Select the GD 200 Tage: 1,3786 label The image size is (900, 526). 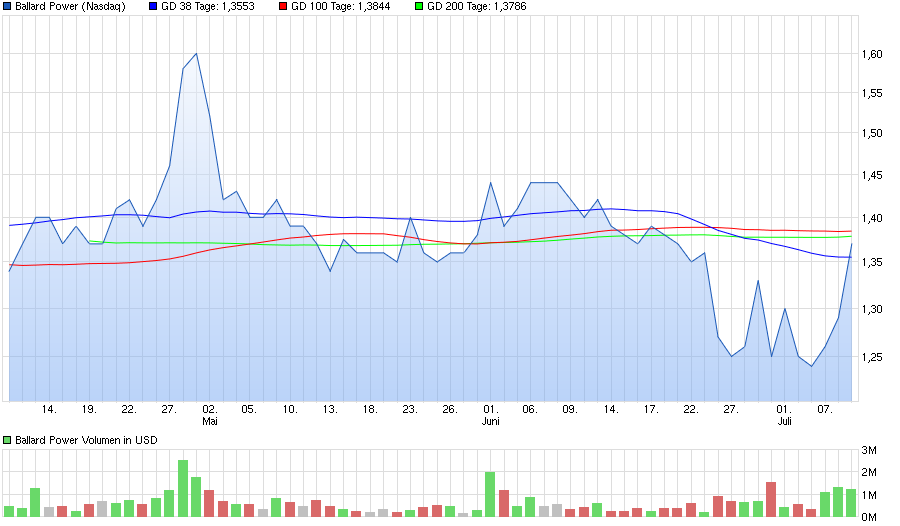(x=476, y=7)
